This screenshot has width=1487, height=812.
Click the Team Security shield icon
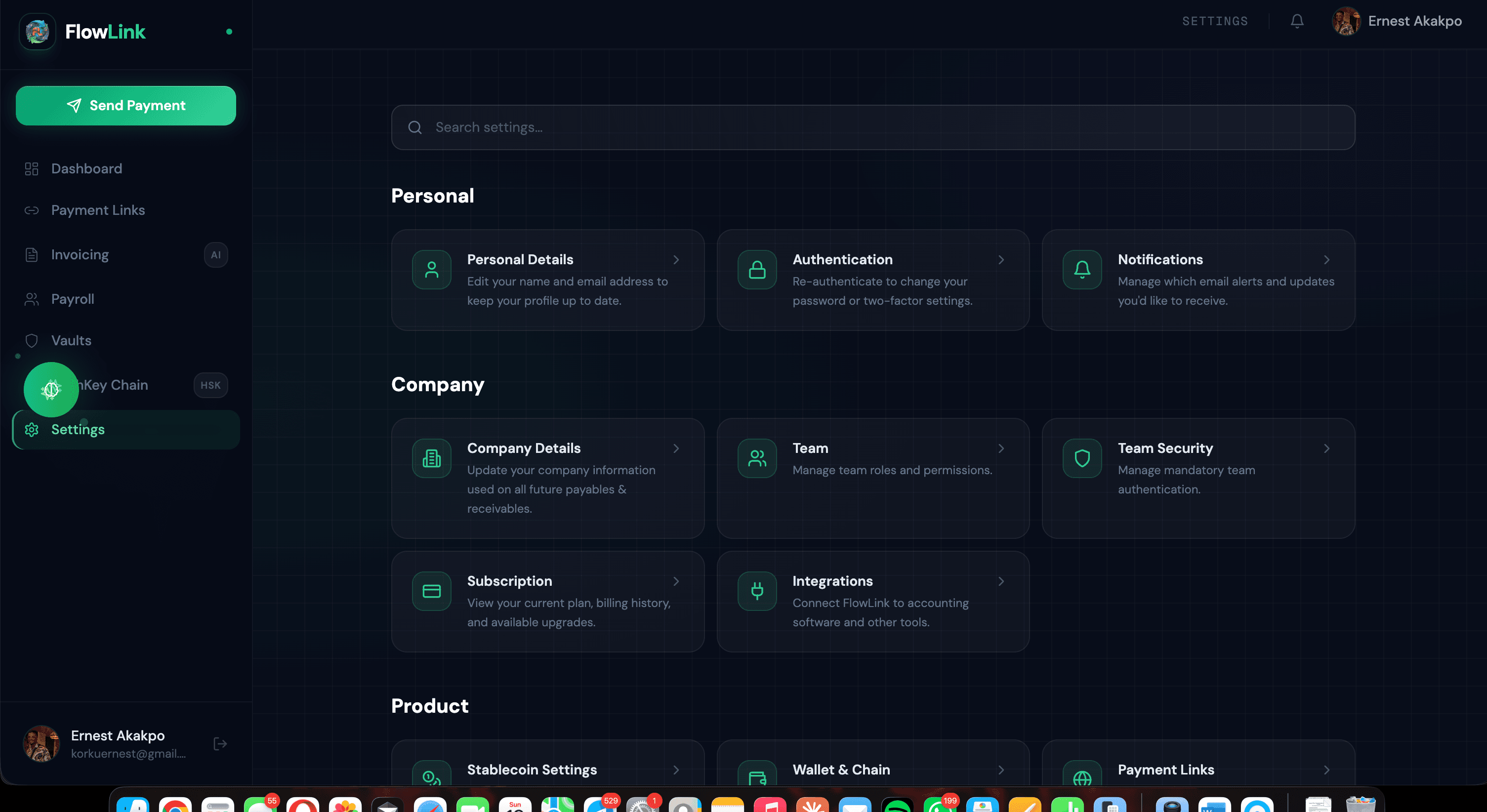(1082, 458)
